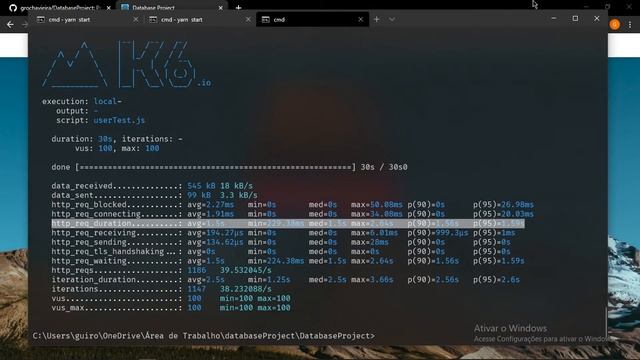Click the 'data_received' metric row
The image size is (640, 360).
152,186
